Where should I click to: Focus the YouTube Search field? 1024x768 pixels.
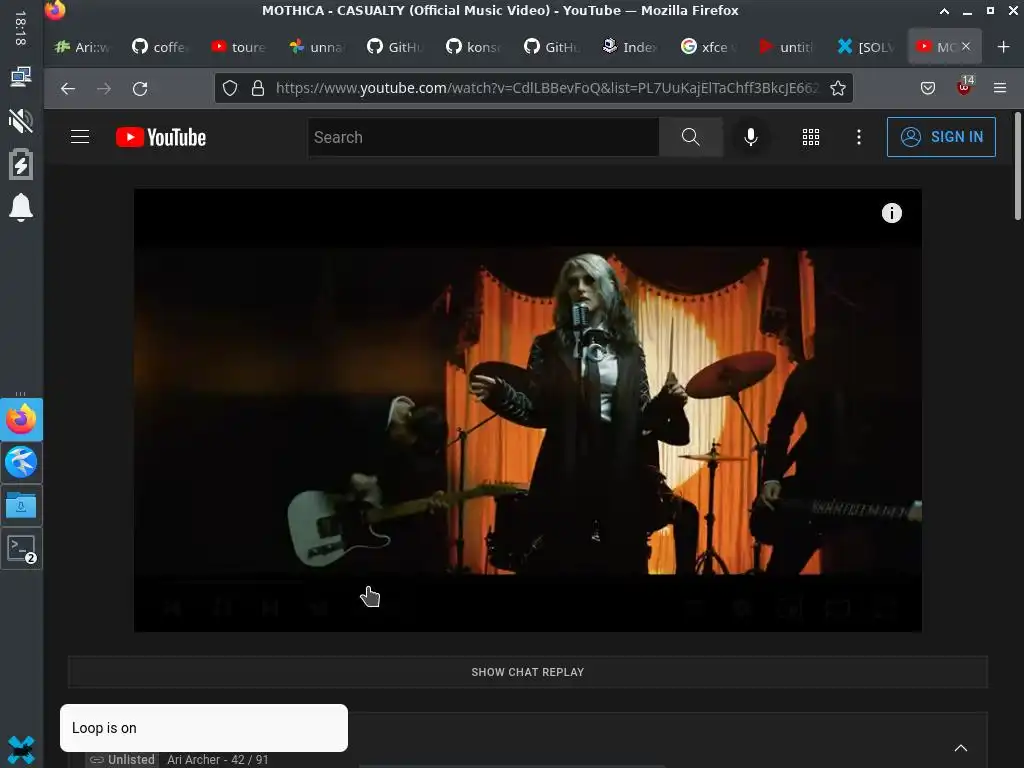point(483,137)
